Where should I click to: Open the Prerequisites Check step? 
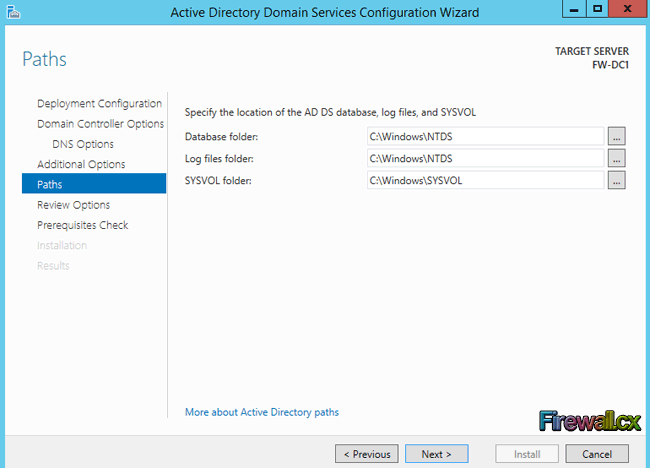click(x=82, y=225)
